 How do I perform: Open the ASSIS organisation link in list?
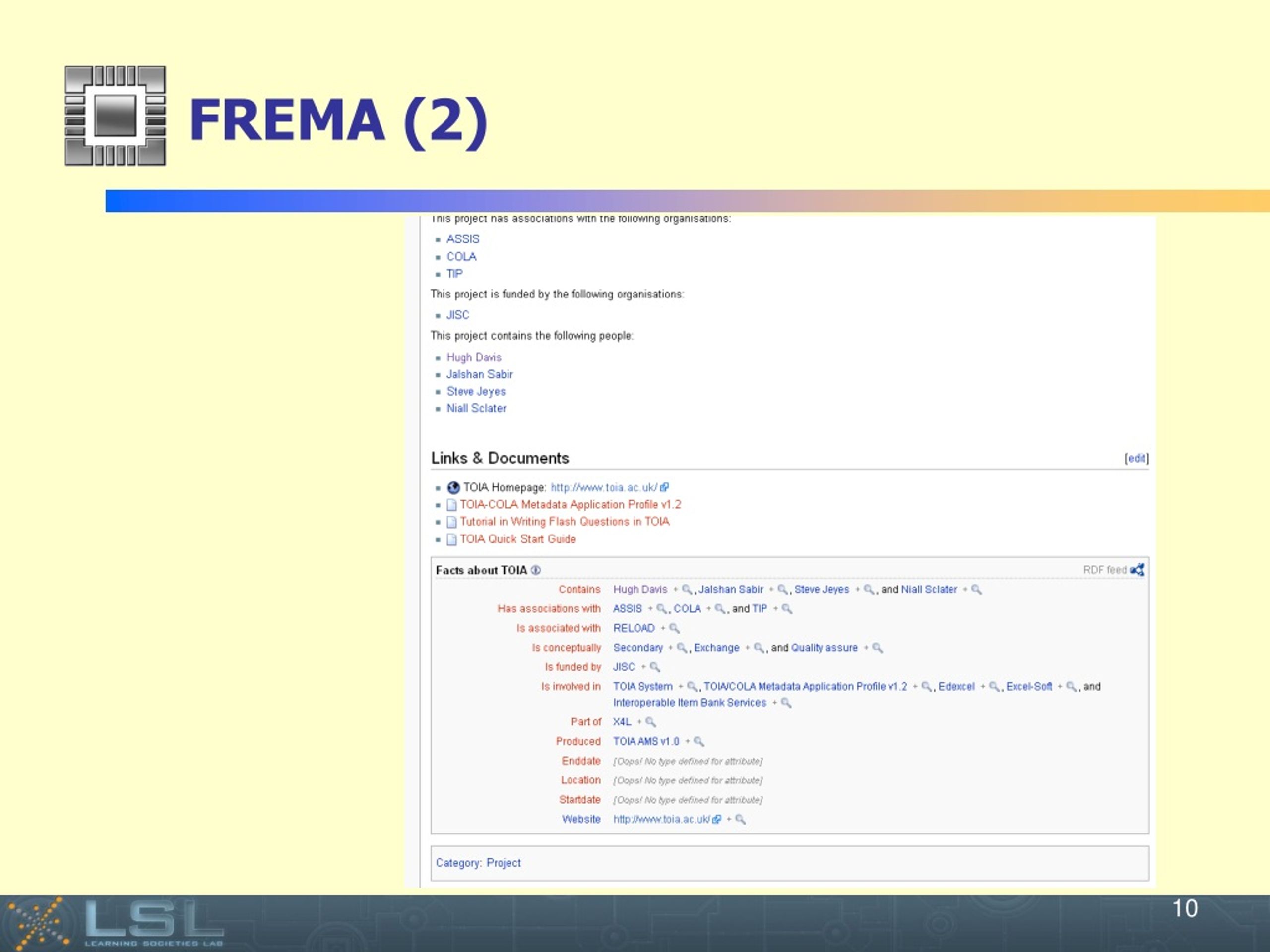tap(463, 239)
